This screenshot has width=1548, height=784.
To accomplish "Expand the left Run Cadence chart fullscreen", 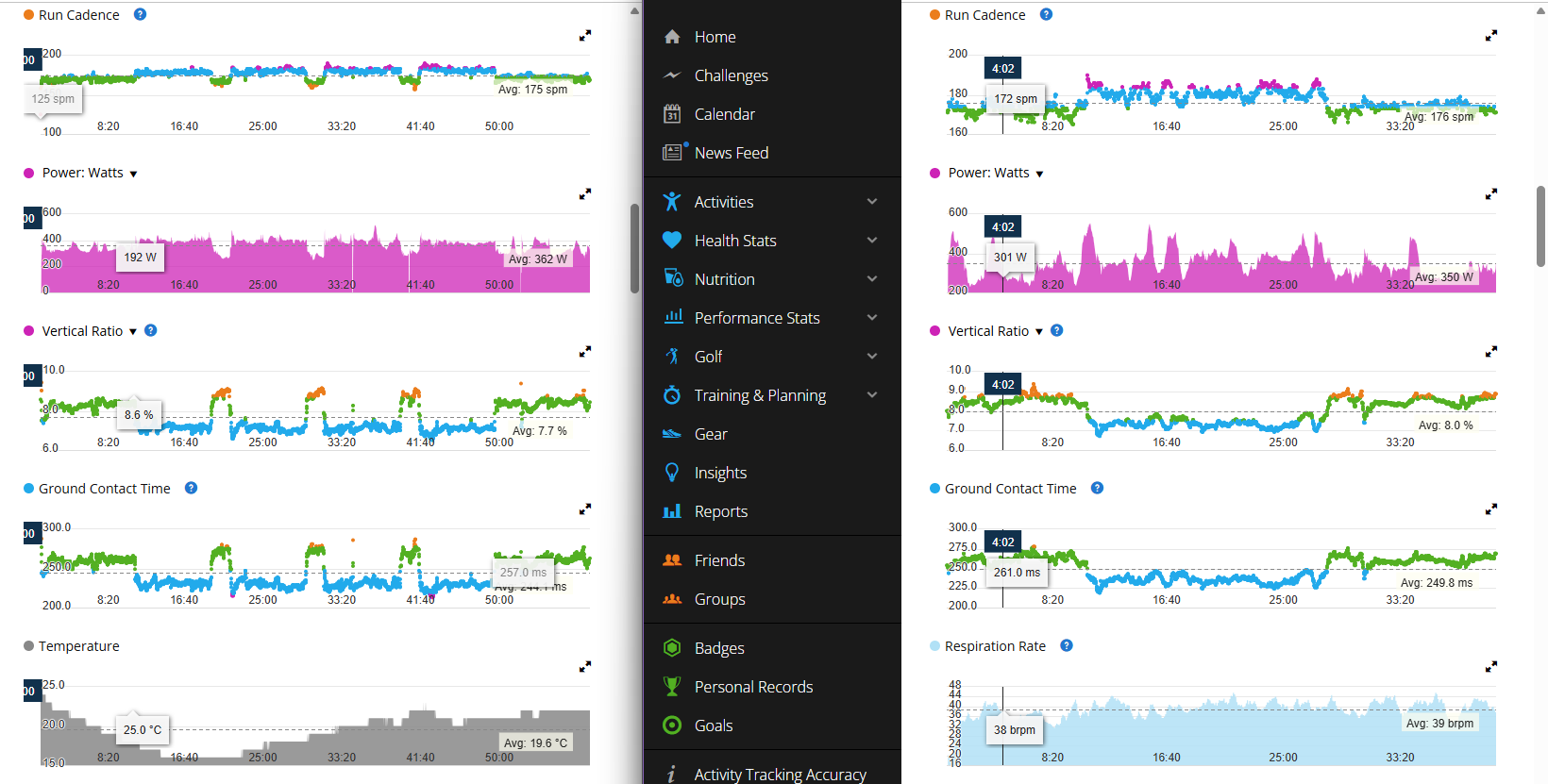I will (585, 36).
